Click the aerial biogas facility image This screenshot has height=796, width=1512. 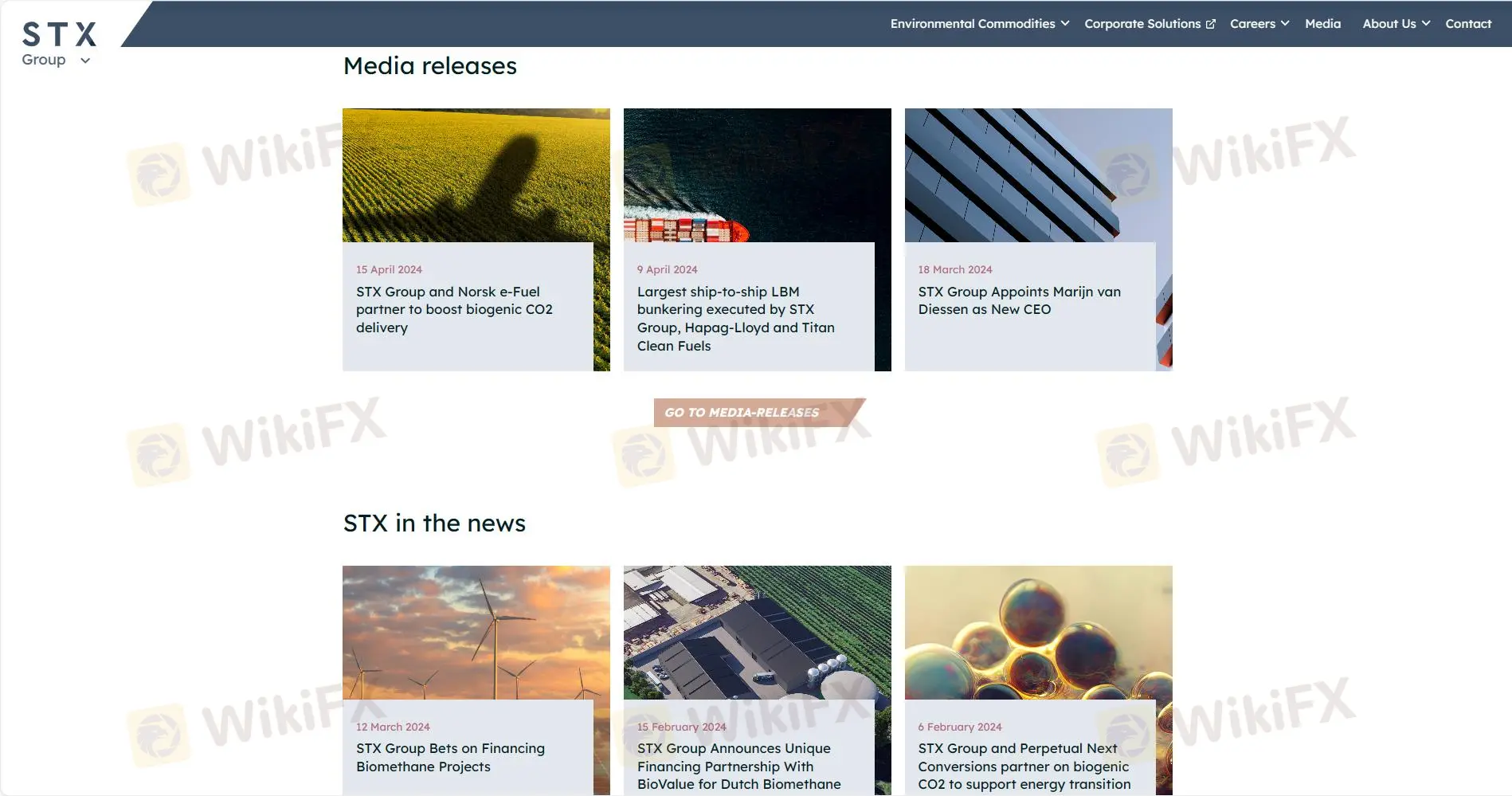[x=757, y=633]
